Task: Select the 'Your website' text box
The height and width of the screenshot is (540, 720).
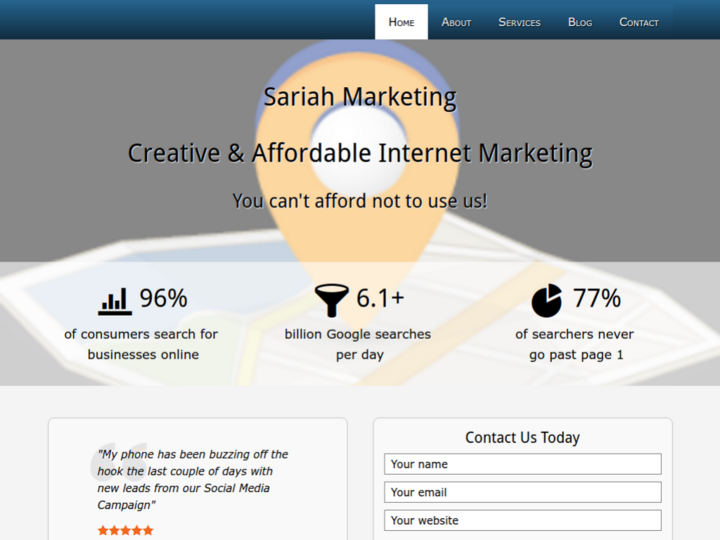Action: tap(522, 520)
